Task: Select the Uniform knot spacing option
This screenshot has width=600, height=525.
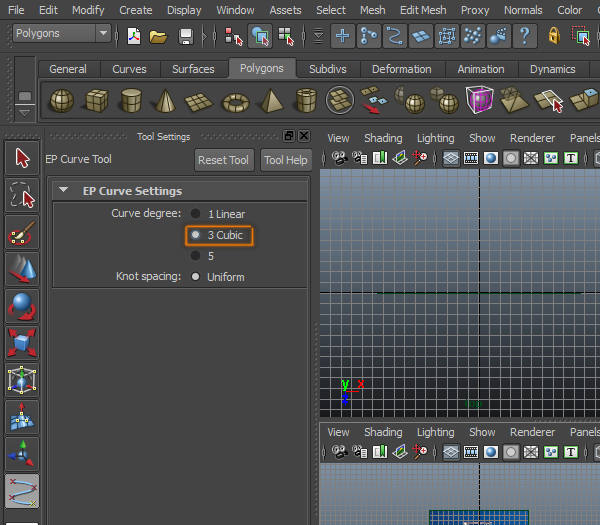Action: (x=196, y=277)
